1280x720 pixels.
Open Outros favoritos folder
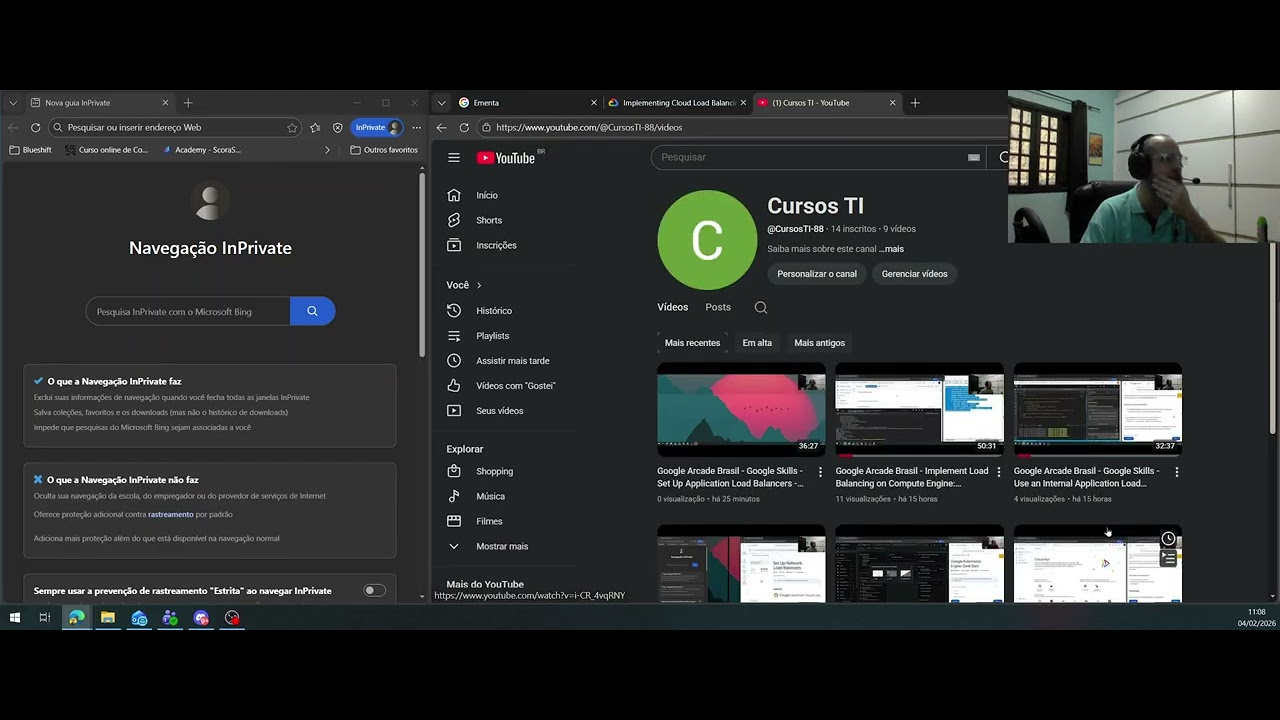[x=384, y=150]
